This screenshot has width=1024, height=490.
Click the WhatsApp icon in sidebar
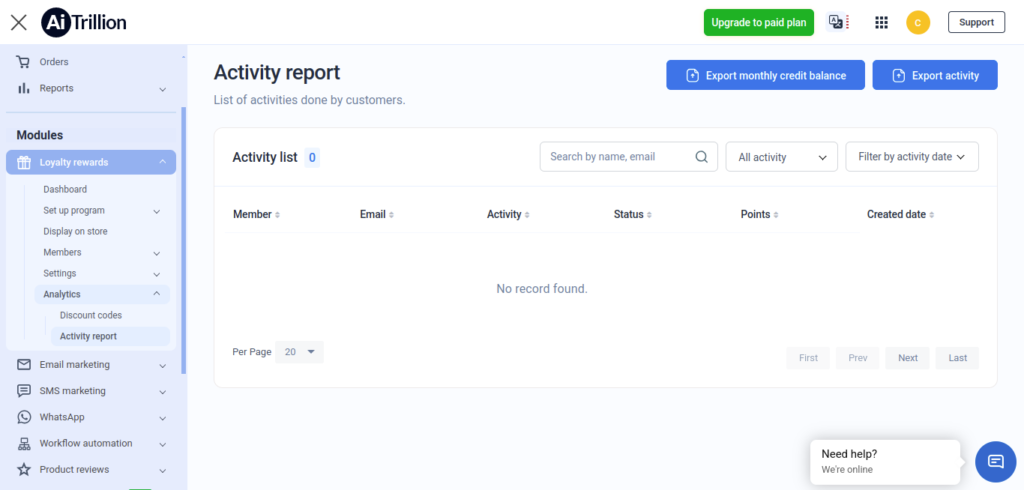pyautogui.click(x=24, y=417)
